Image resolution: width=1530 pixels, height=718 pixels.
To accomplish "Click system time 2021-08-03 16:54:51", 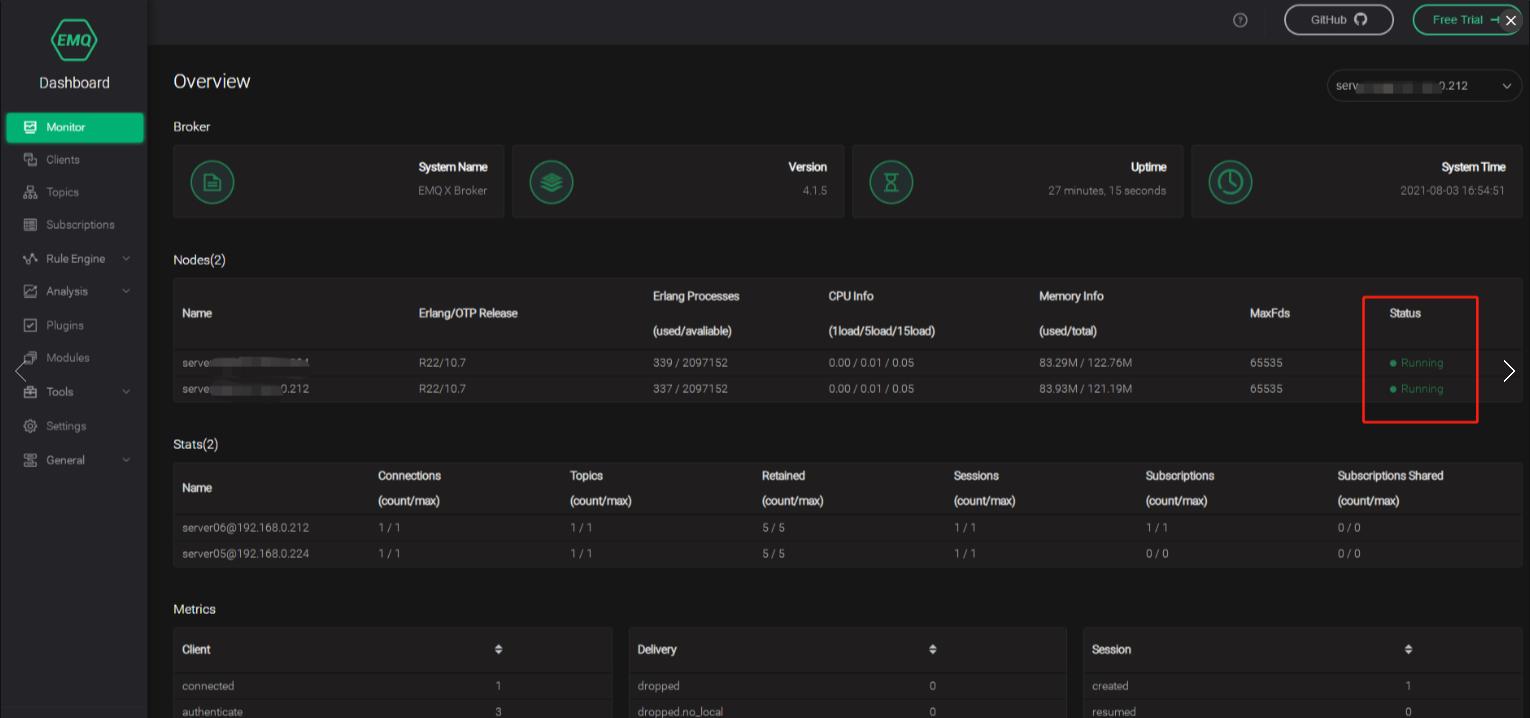I will tap(1452, 190).
